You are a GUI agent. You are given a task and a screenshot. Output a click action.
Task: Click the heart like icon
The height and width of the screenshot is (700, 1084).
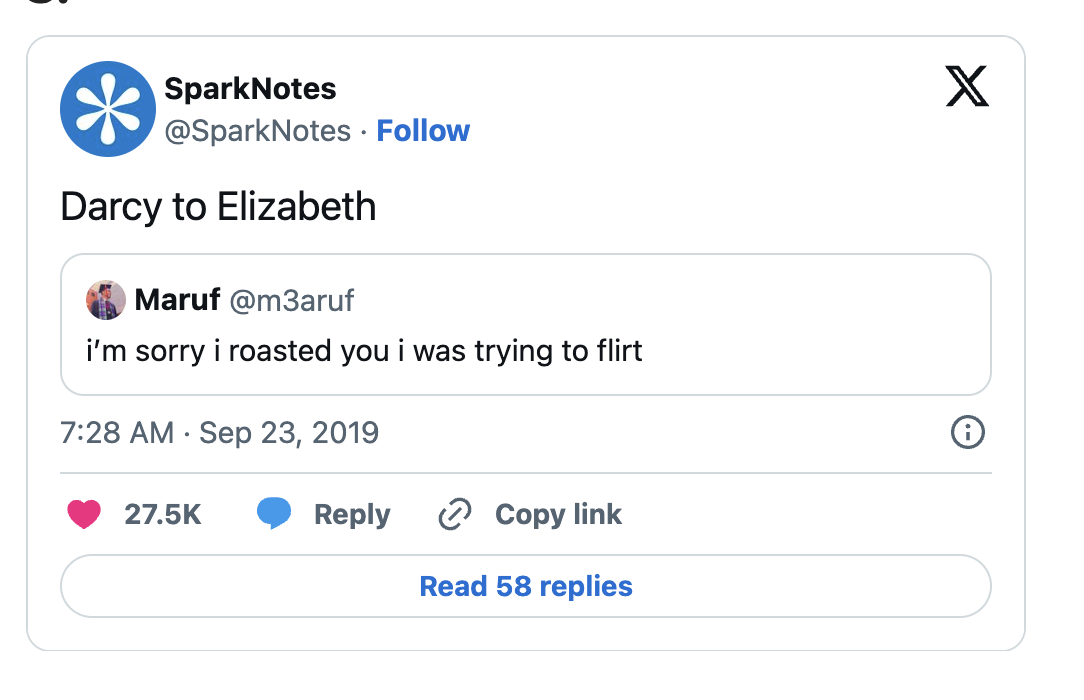click(84, 515)
